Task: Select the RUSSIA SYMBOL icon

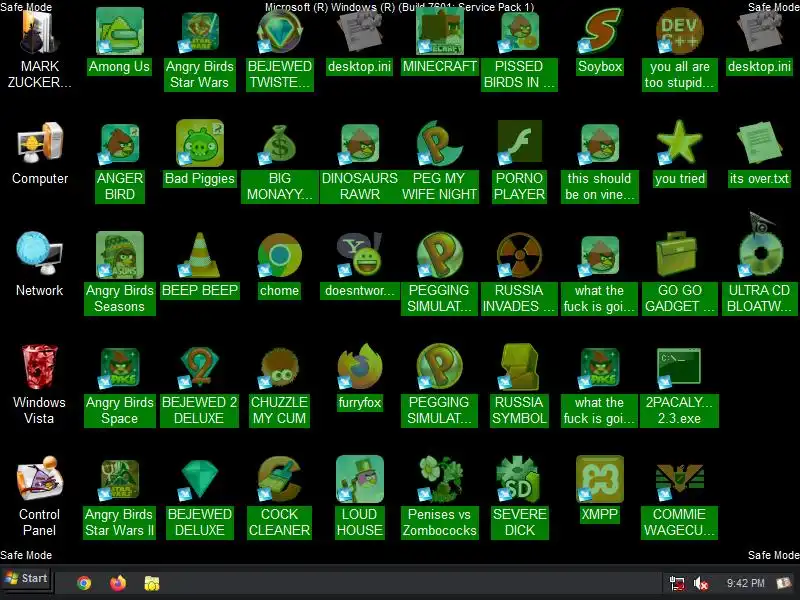Action: click(x=519, y=366)
